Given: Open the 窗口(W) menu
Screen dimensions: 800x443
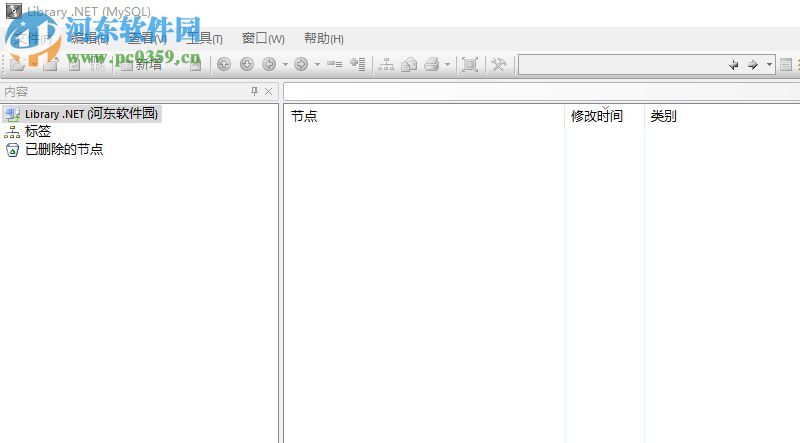Looking at the screenshot, I should pyautogui.click(x=263, y=39).
